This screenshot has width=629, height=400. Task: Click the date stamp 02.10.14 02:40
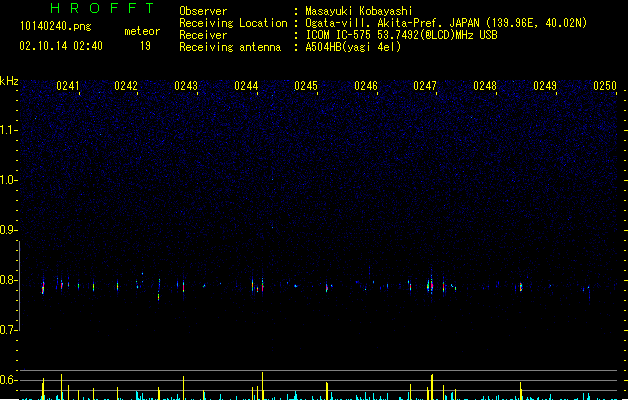coord(61,46)
